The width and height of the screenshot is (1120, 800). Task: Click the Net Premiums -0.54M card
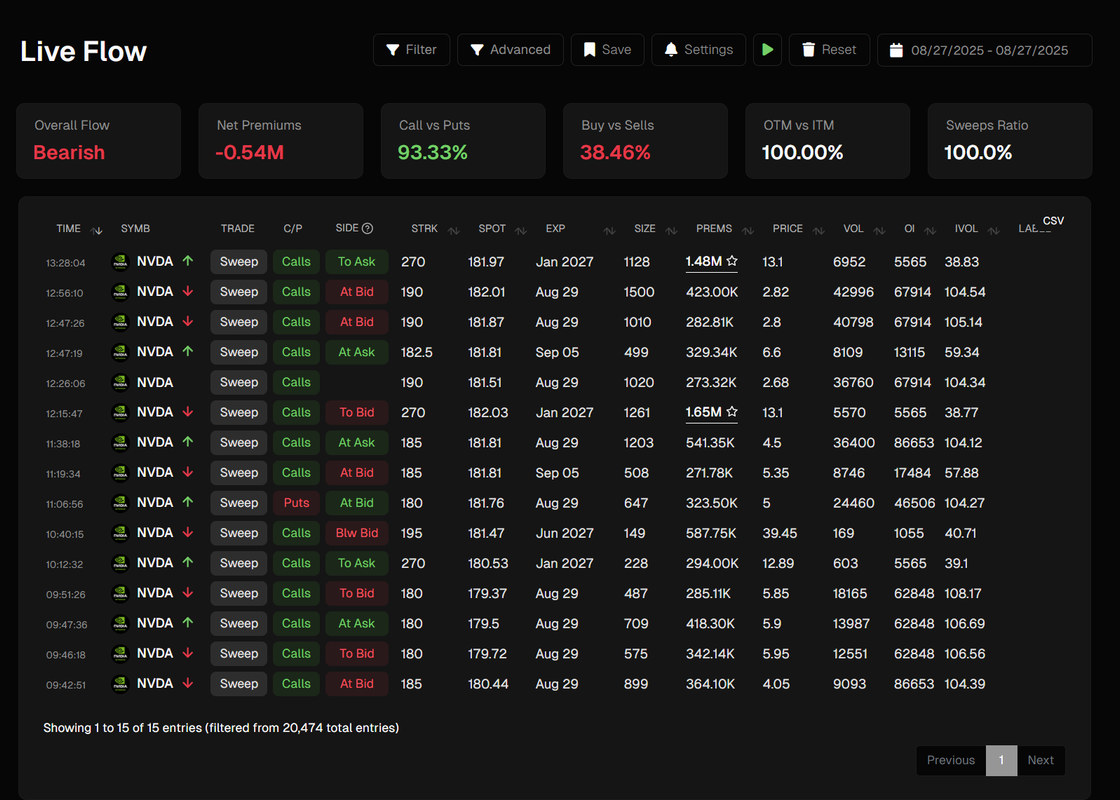point(281,141)
